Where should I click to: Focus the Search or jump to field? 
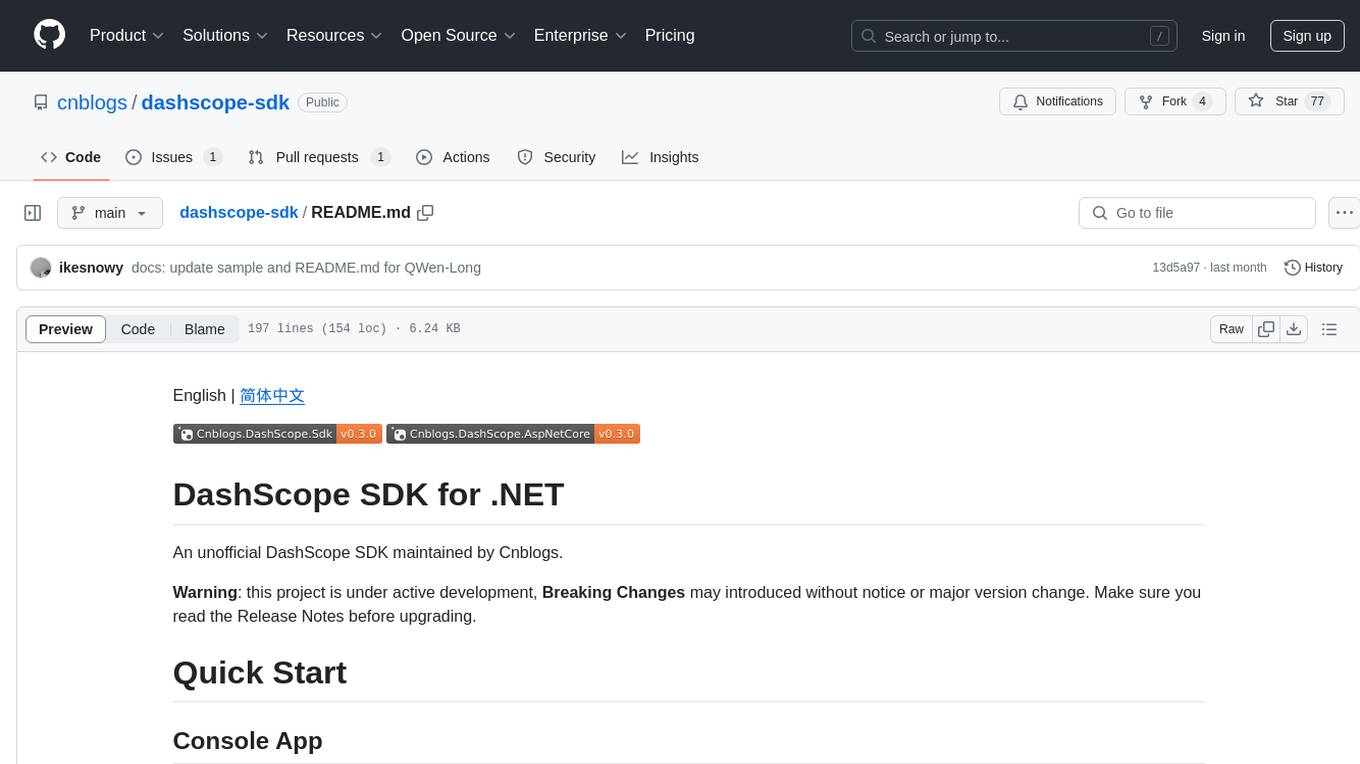tap(1014, 36)
